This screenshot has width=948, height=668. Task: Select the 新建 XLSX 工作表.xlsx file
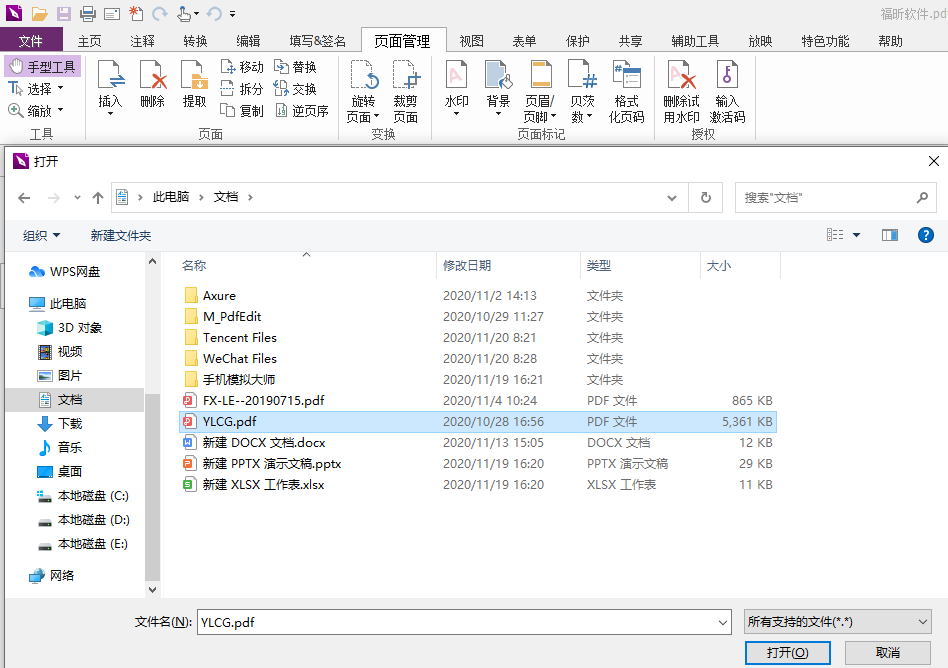click(x=478, y=485)
